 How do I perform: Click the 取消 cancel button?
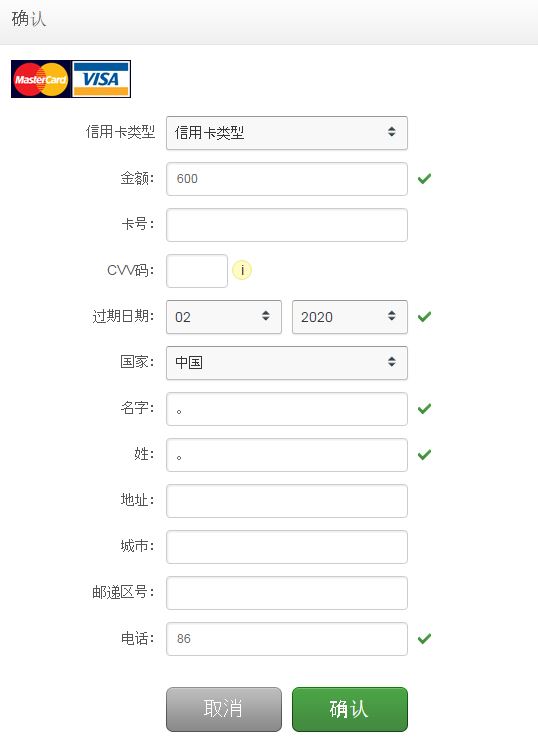click(x=224, y=709)
